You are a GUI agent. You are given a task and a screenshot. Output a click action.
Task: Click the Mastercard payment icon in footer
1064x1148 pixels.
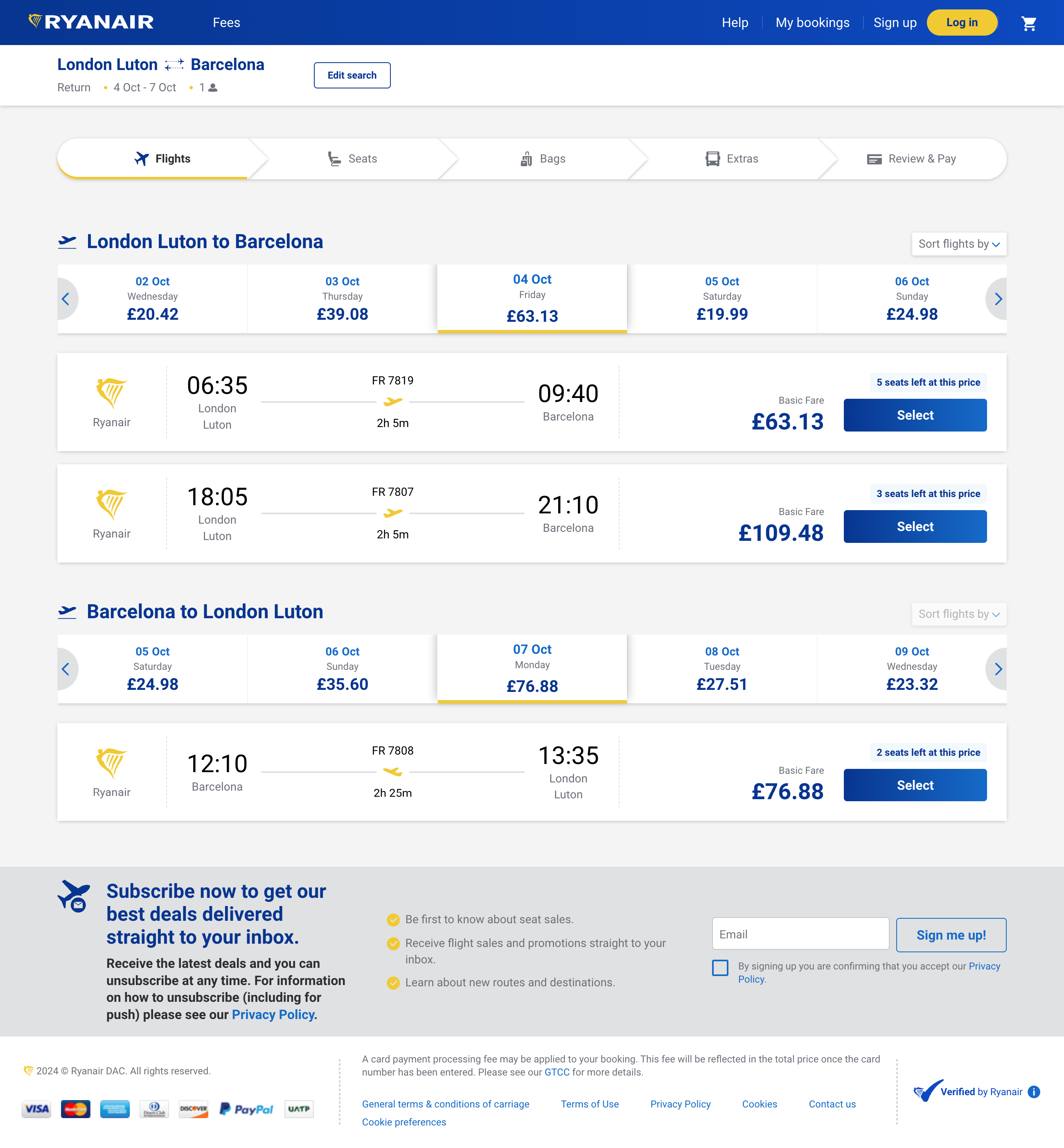click(75, 1108)
